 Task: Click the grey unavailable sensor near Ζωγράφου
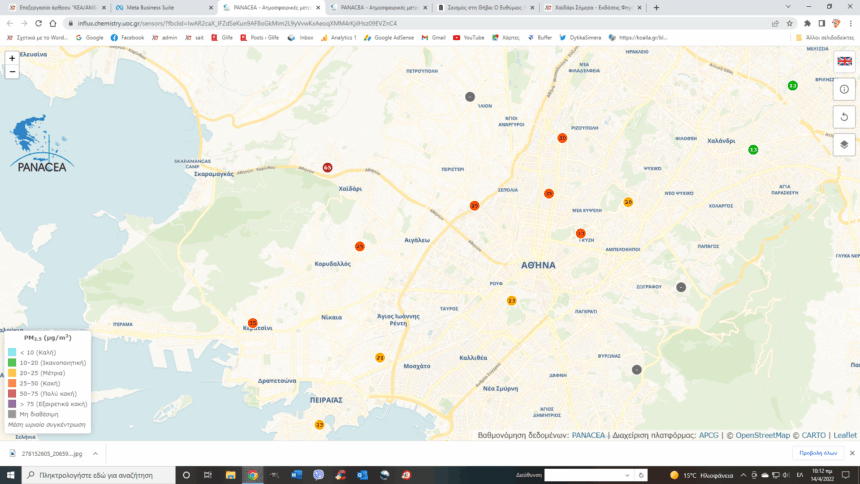coord(681,287)
